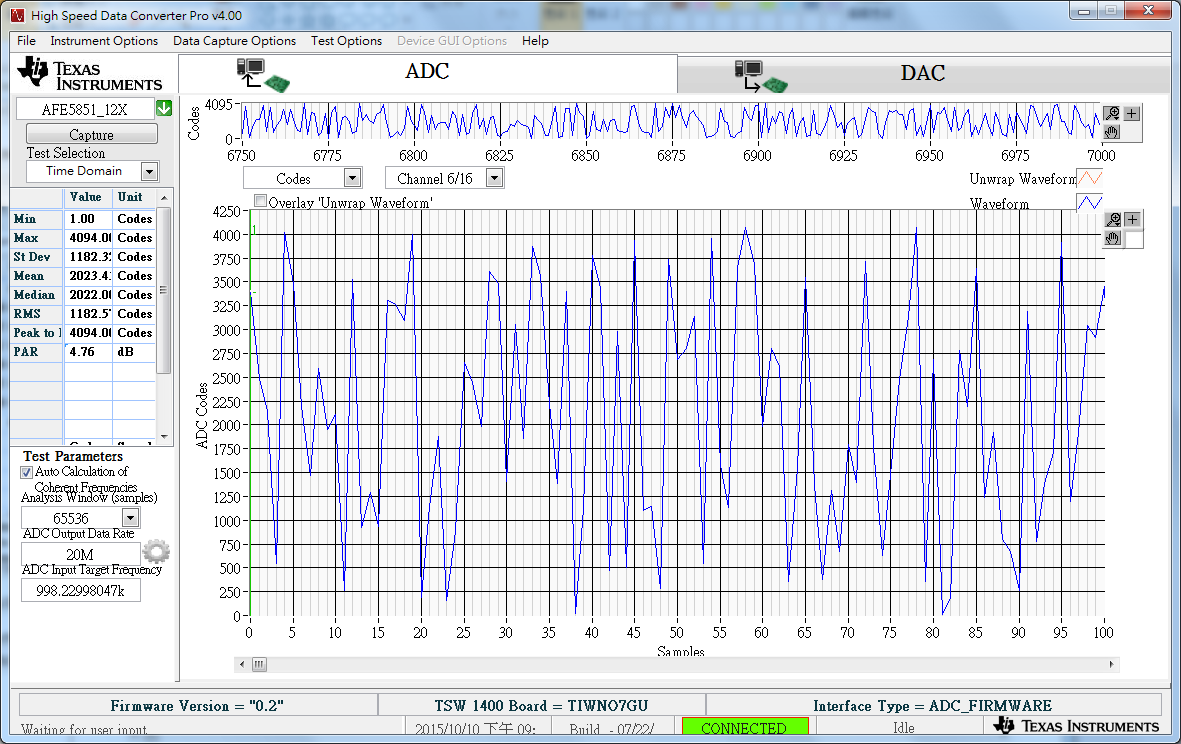Click the DAC output board icon
The width and height of the screenshot is (1181, 744).
click(761, 76)
